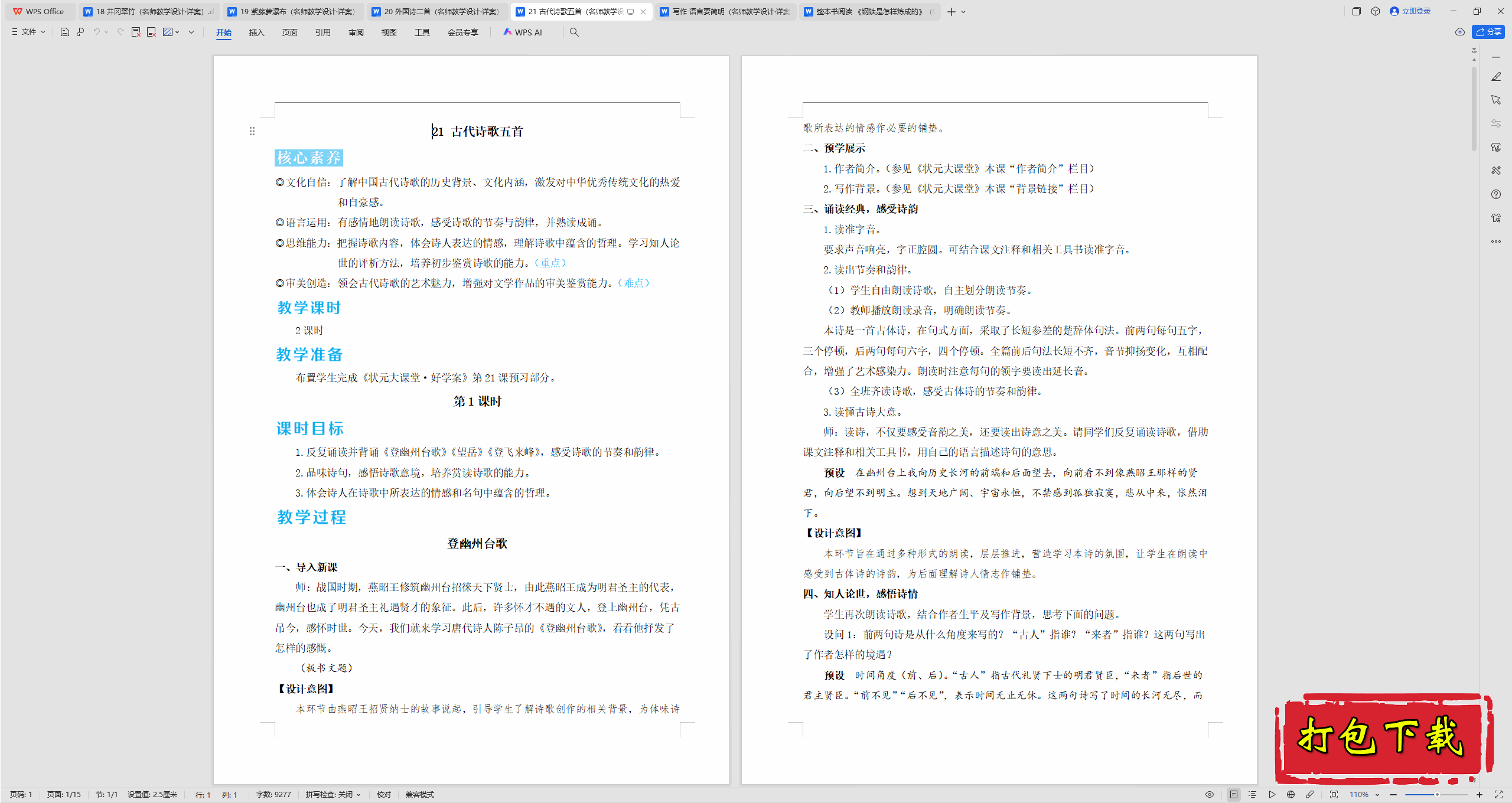Screen dimensions: 1512x803
Task: Switch to document tab 19 紫藤萝瀑布
Action: [293, 11]
